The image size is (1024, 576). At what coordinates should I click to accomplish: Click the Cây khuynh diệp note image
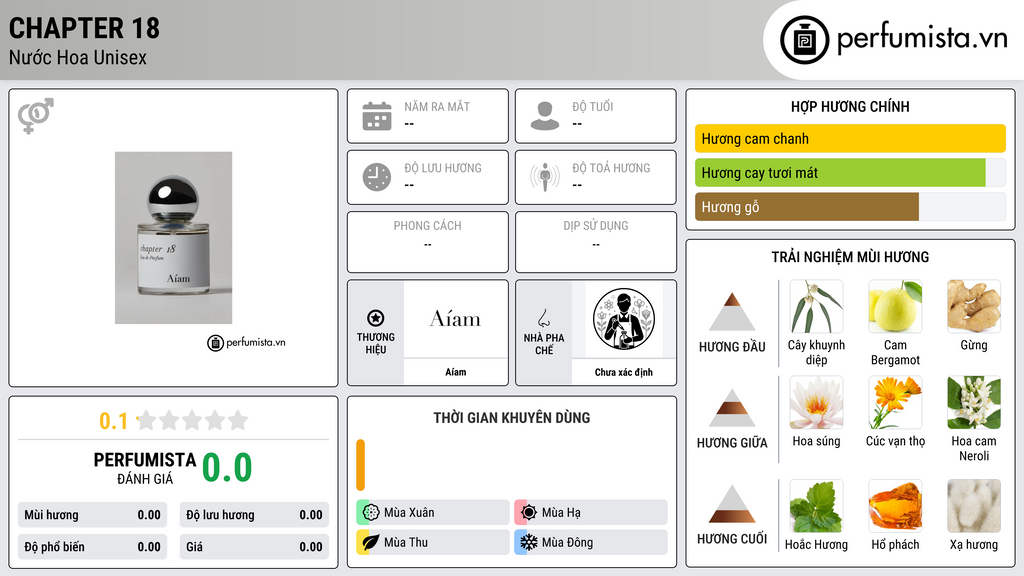pos(816,306)
